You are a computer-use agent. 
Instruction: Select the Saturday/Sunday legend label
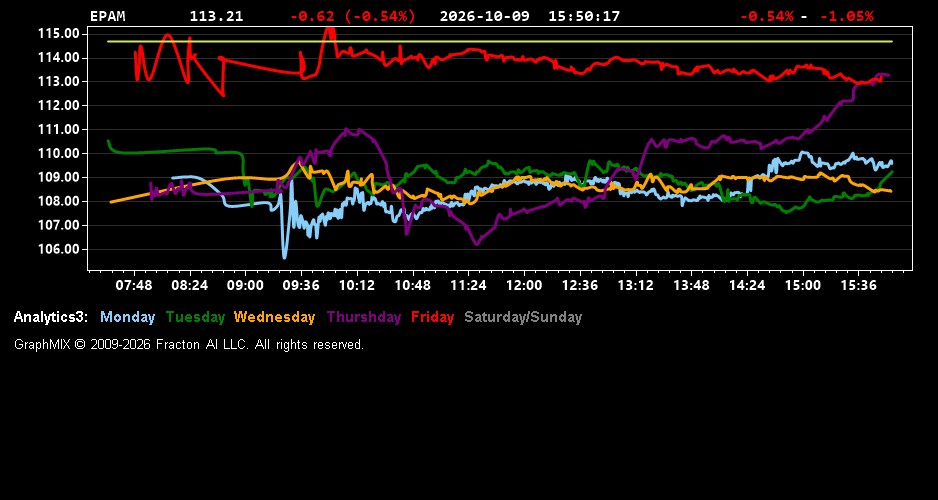(x=523, y=317)
